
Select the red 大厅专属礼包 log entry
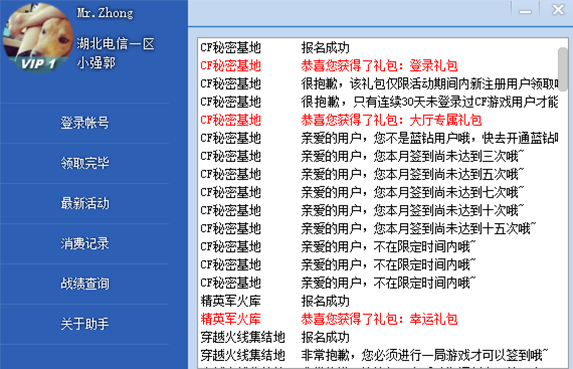pos(379,120)
